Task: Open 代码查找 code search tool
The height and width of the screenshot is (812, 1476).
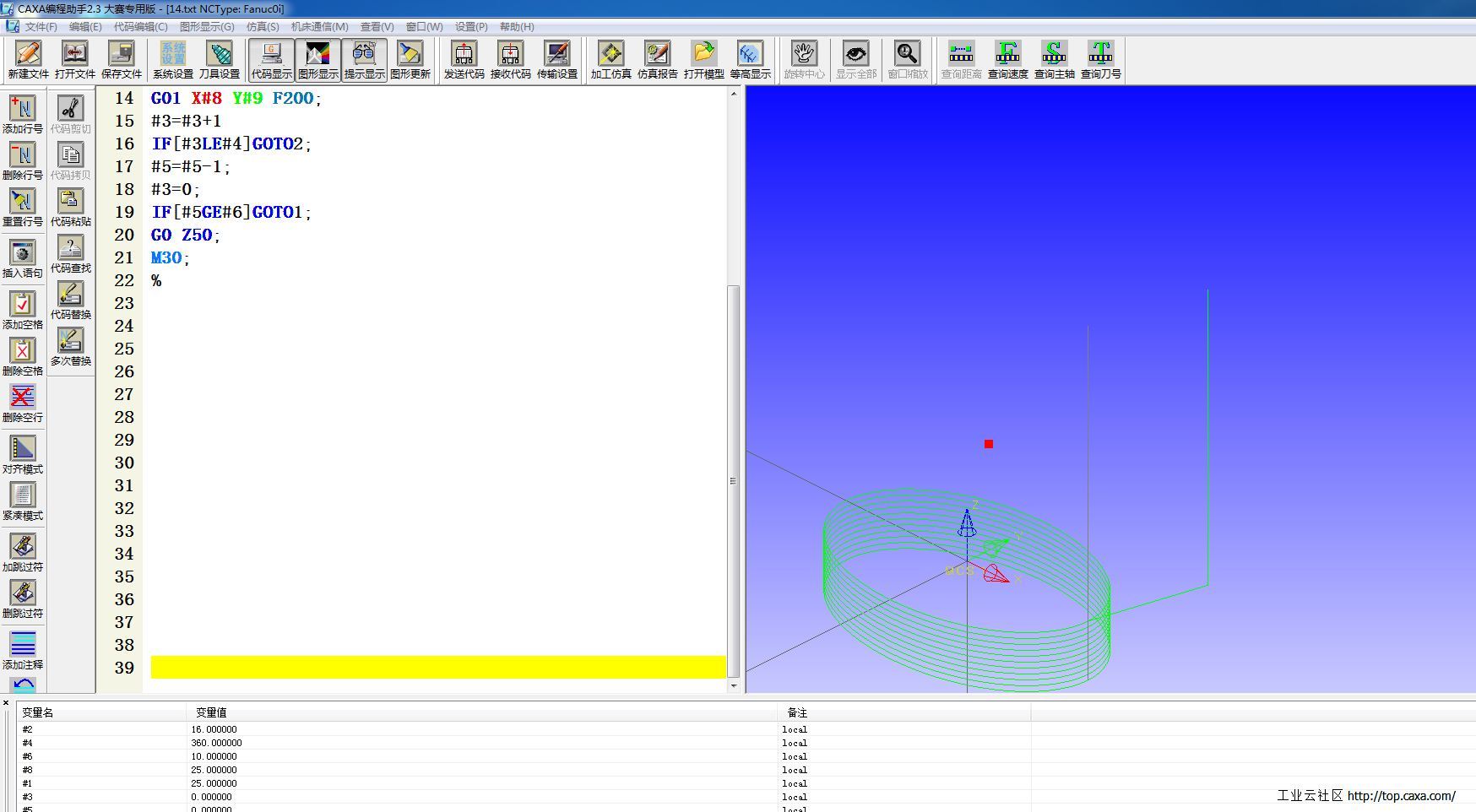Action: tap(70, 255)
